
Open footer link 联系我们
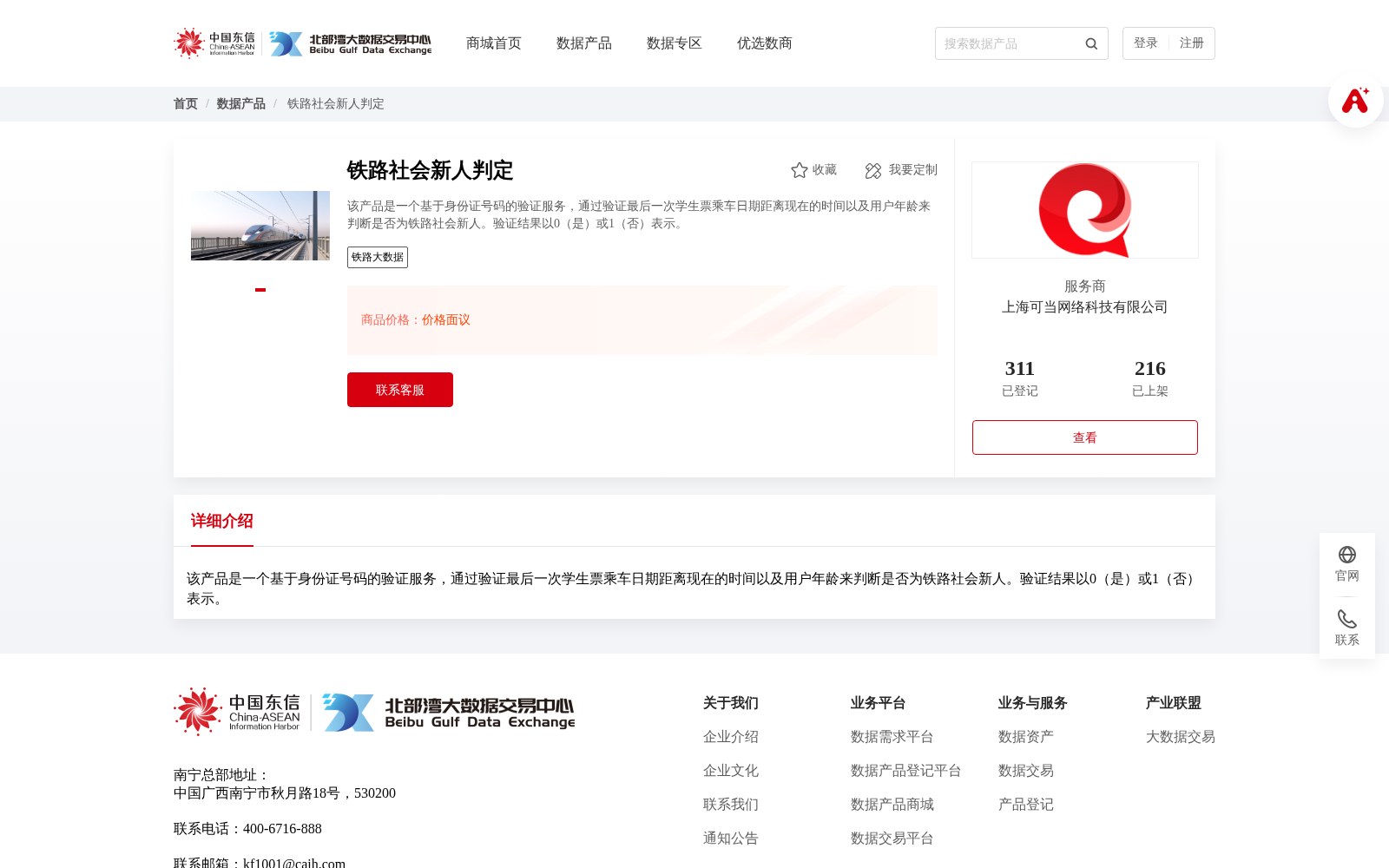[x=731, y=805]
